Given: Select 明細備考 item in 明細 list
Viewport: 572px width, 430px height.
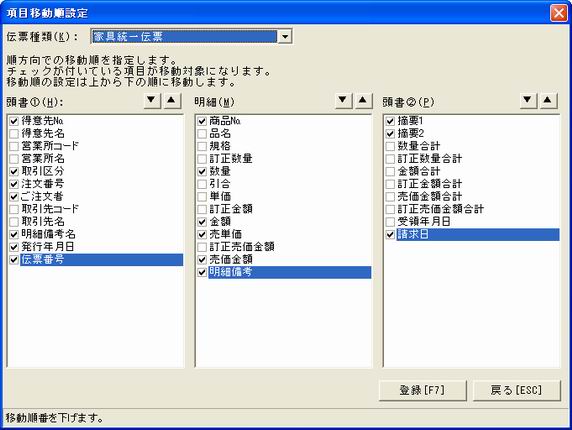Looking at the screenshot, I should [290, 272].
